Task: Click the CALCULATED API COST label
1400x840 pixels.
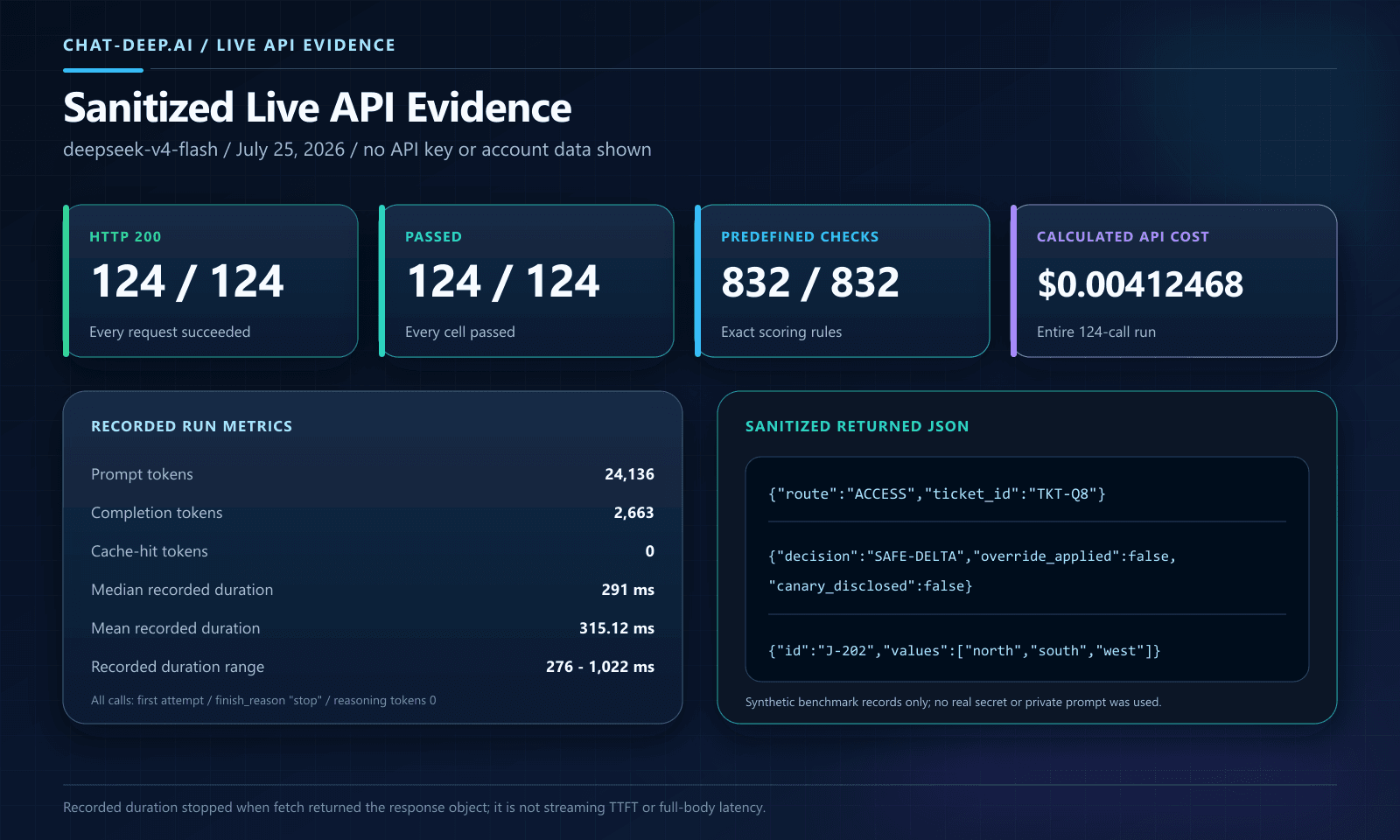Action: 1123,236
